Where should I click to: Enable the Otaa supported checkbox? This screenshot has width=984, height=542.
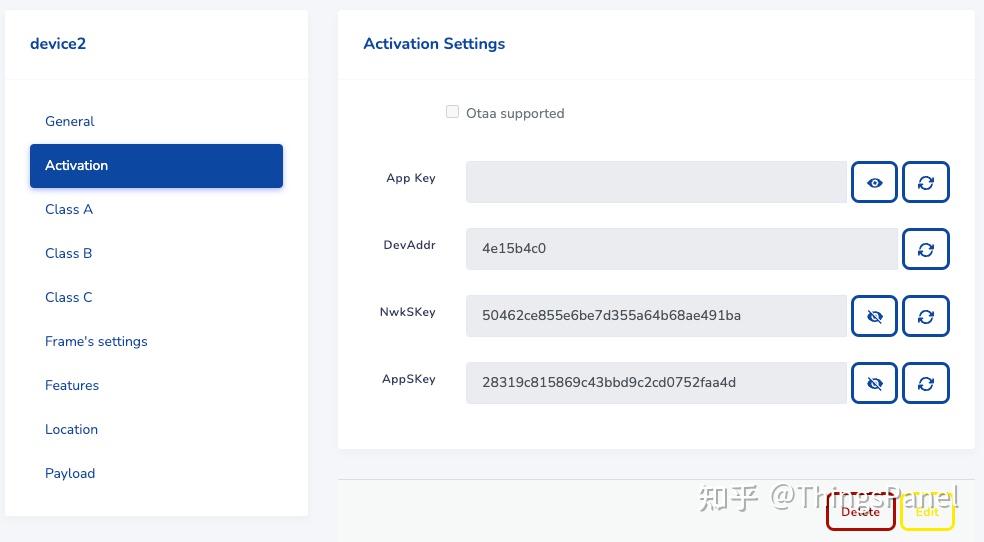[x=453, y=112]
